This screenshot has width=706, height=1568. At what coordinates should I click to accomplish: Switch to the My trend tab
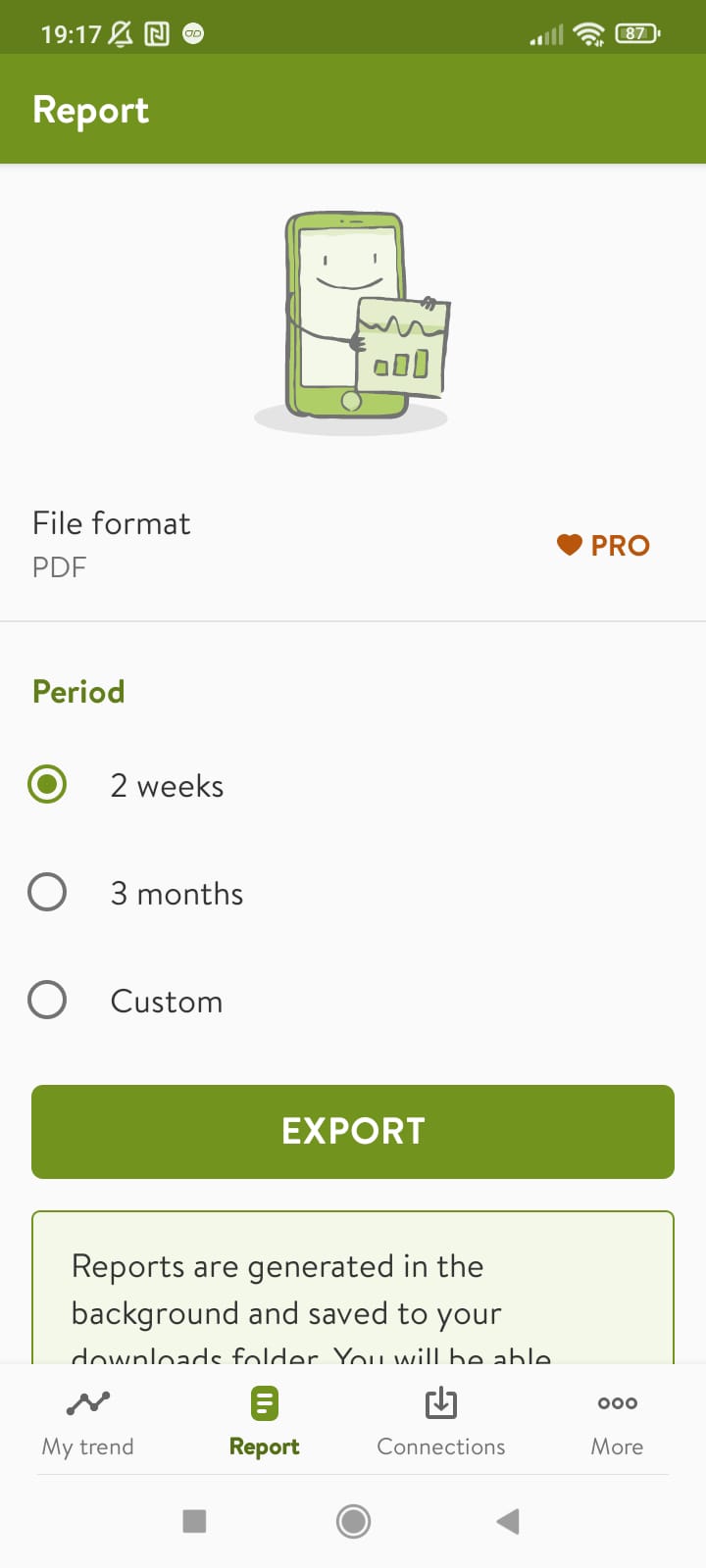tap(88, 1446)
